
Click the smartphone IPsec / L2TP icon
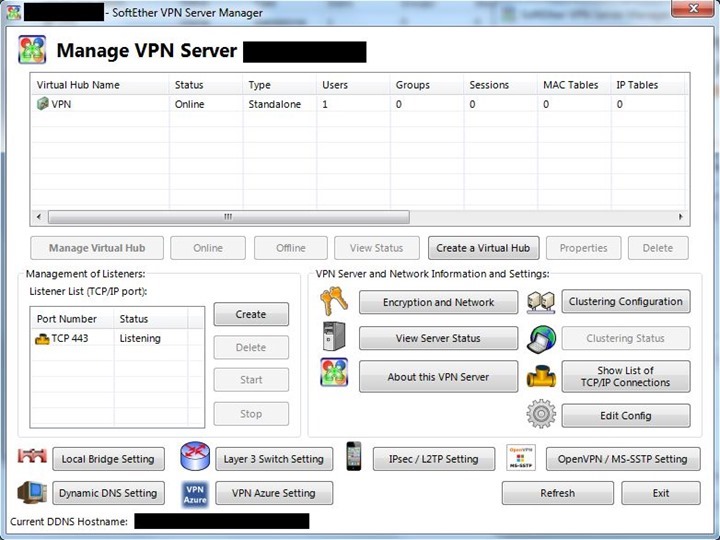point(354,456)
